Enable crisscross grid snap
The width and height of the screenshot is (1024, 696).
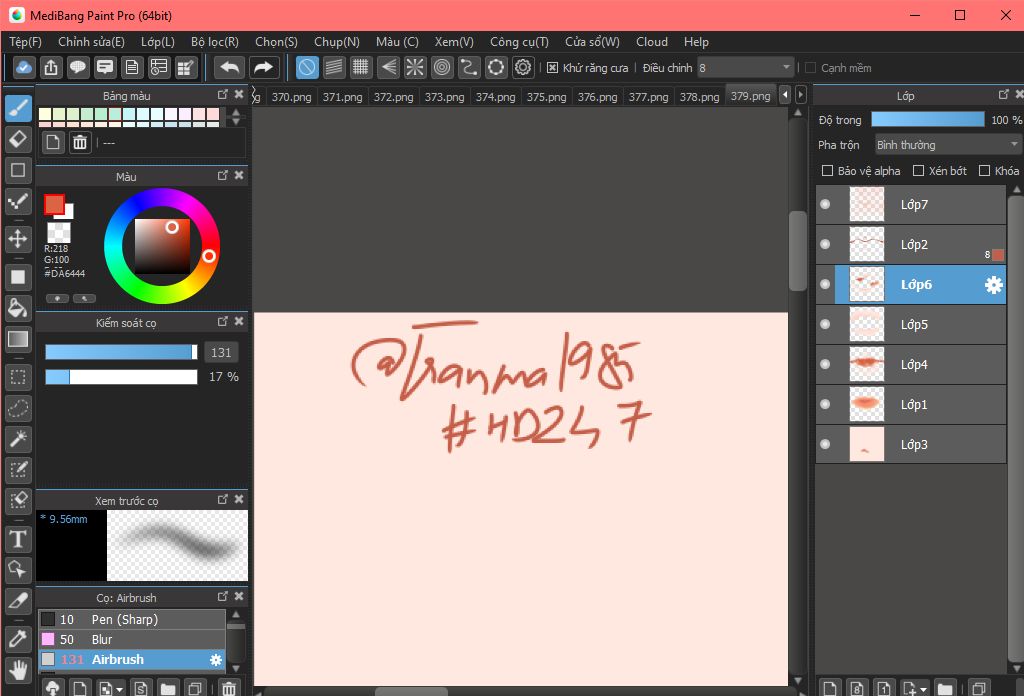pos(360,67)
